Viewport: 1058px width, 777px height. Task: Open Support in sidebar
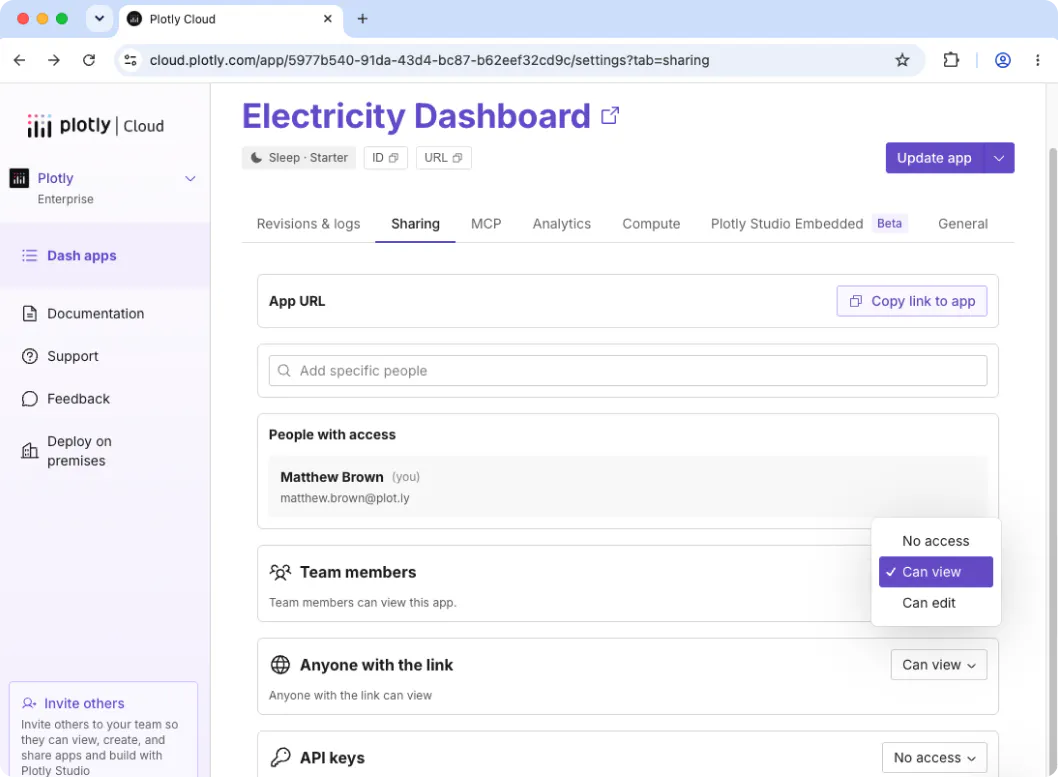click(72, 356)
